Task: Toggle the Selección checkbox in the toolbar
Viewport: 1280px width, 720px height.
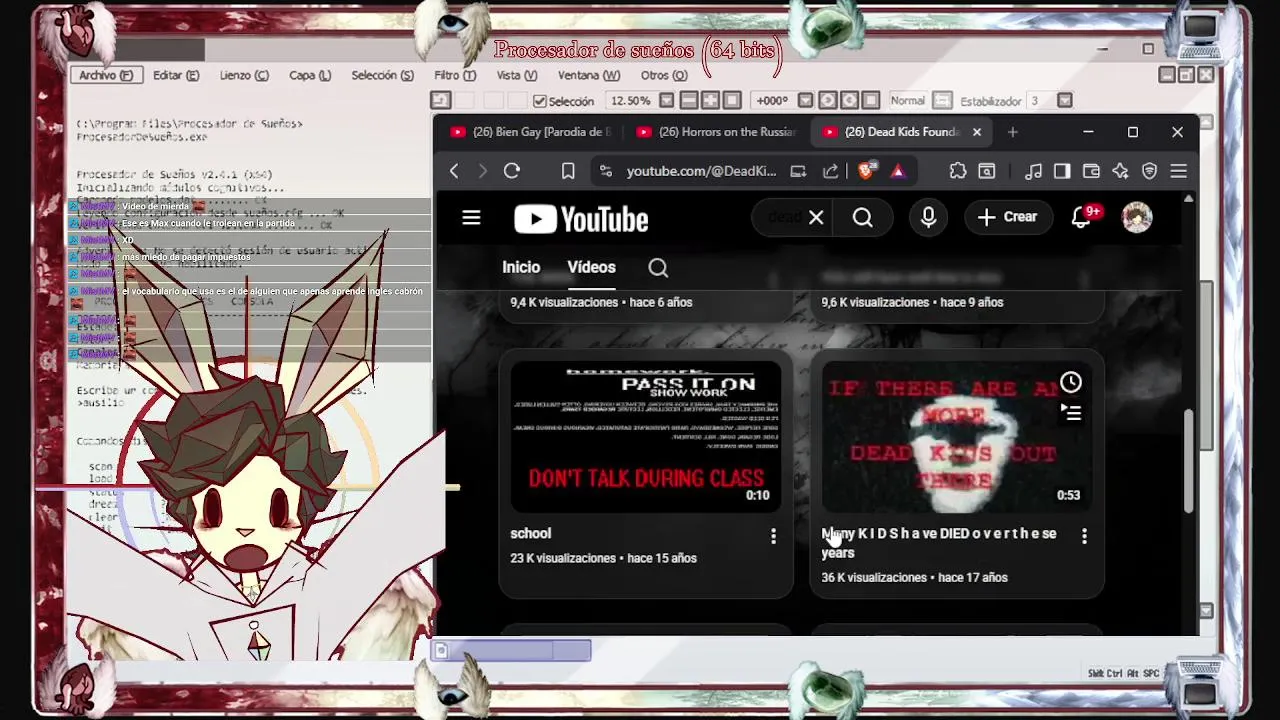Action: (540, 101)
